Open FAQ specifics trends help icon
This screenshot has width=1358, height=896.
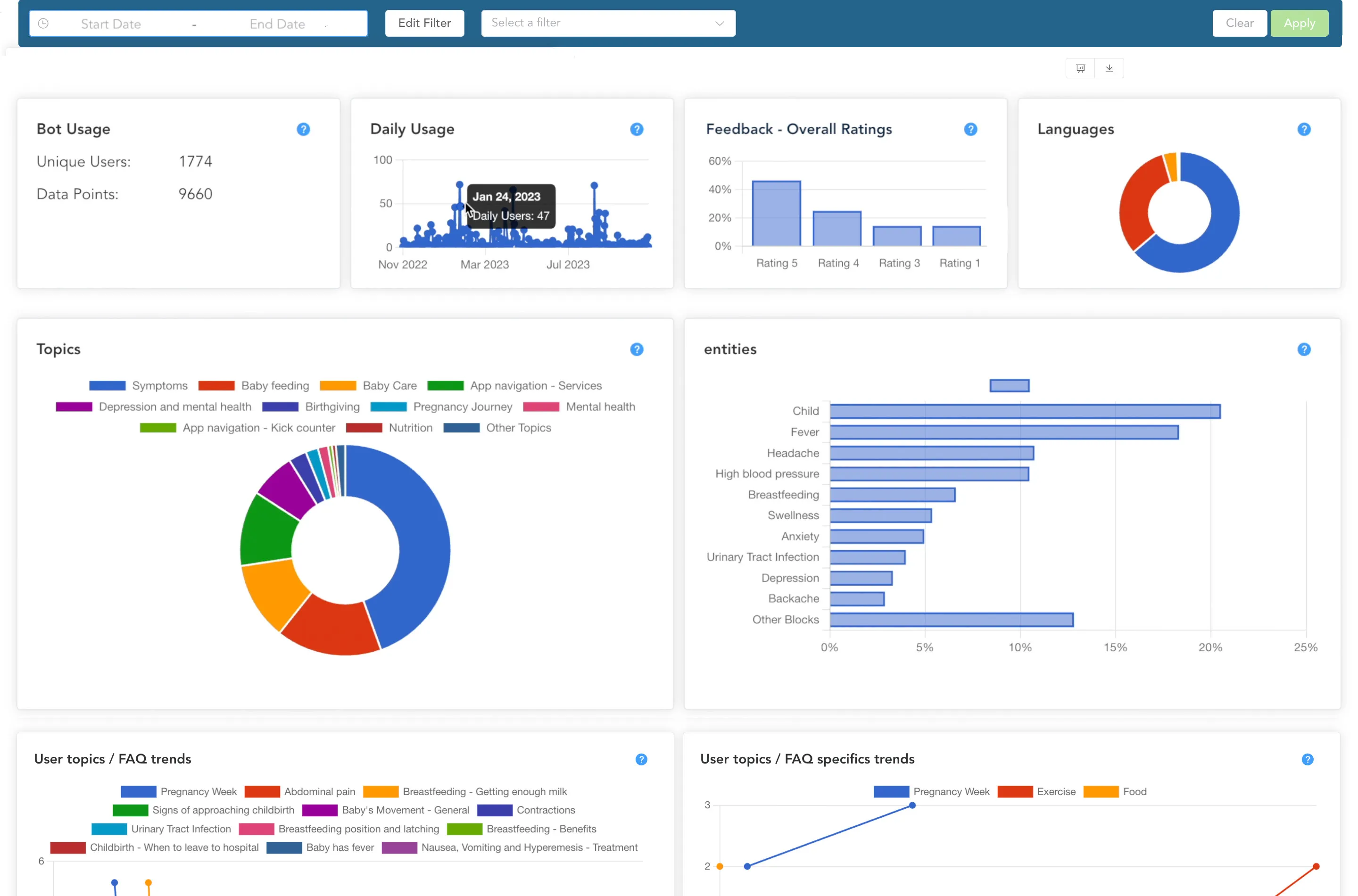pos(1307,759)
